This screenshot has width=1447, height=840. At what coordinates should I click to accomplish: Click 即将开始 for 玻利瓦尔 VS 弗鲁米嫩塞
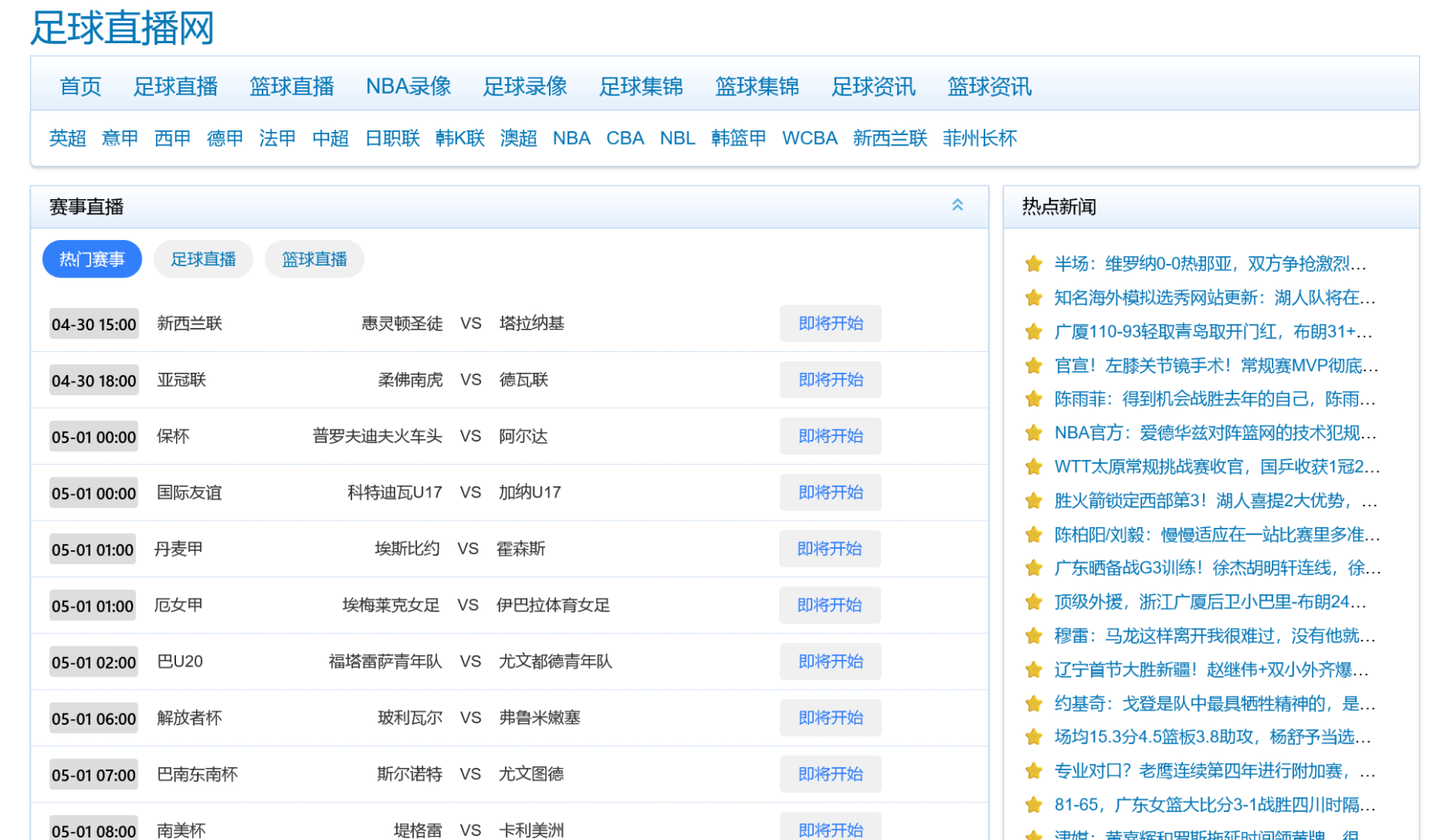[x=831, y=718]
